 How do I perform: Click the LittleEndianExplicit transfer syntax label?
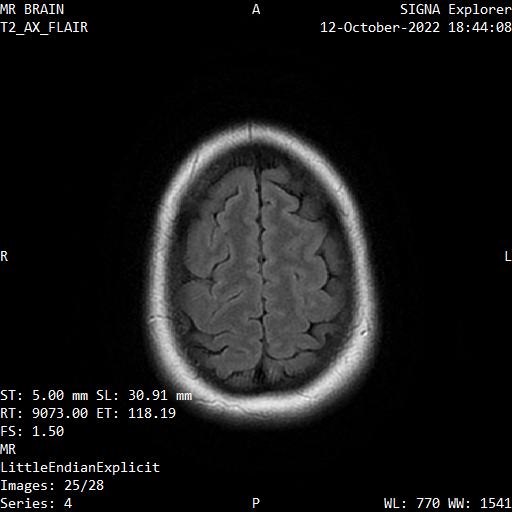tap(80, 467)
